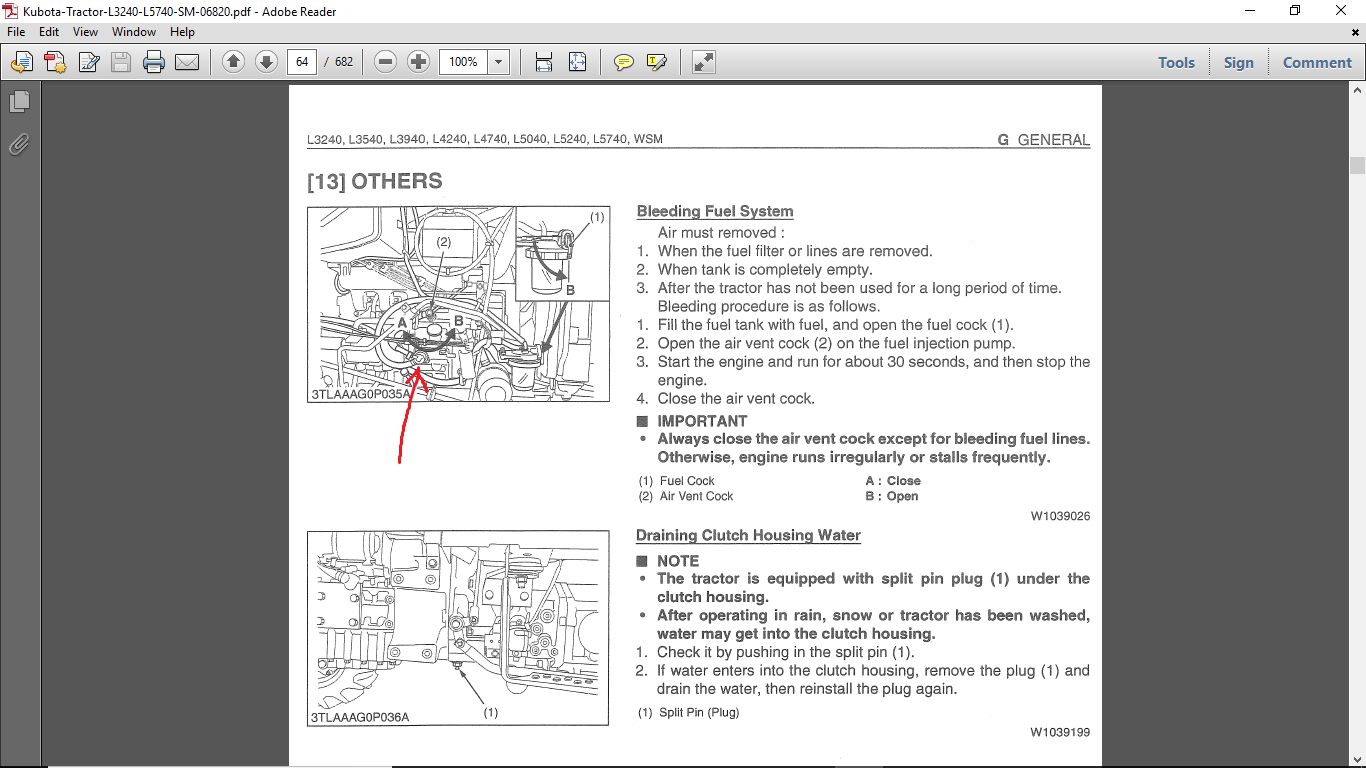The height and width of the screenshot is (768, 1366).
Task: Click the Adobe Reader title bar PDF icon
Action: point(11,11)
